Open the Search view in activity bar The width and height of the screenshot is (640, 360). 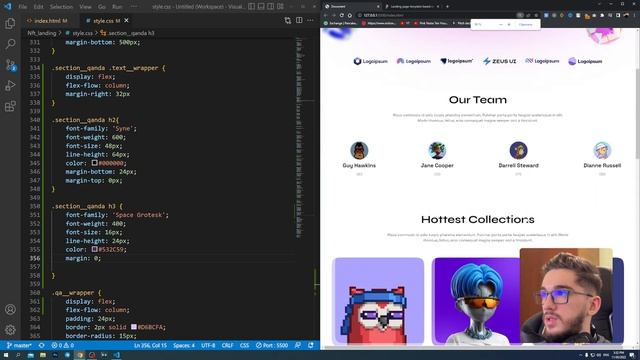point(10,44)
